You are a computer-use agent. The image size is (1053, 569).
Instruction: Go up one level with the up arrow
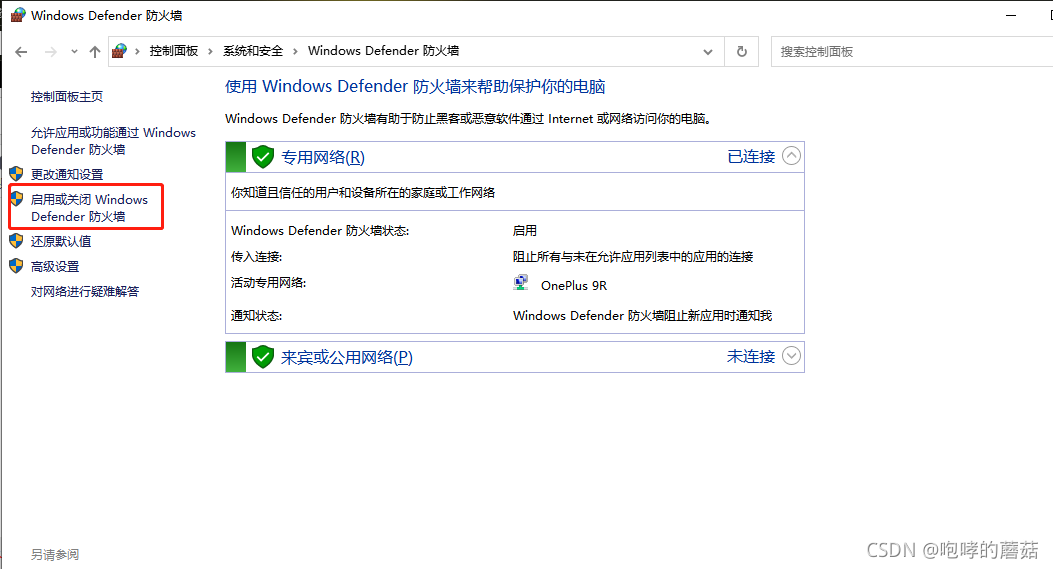click(x=95, y=52)
